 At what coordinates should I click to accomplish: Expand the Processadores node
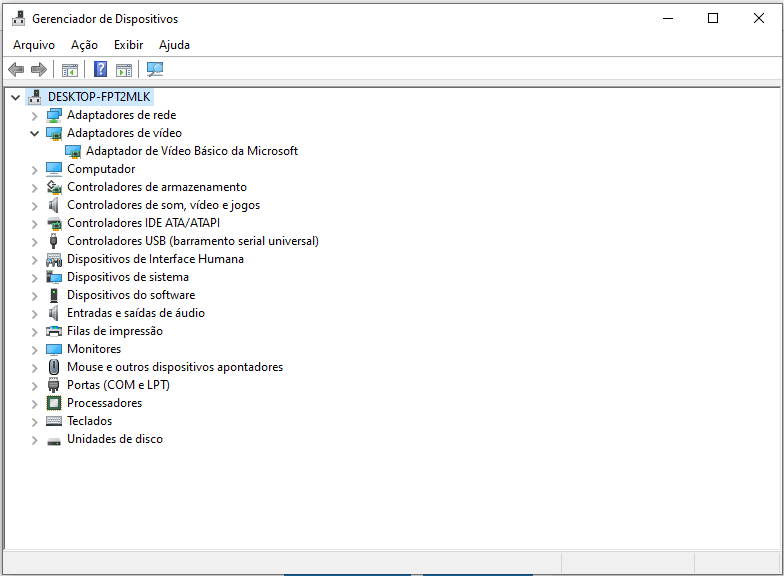[x=34, y=404]
